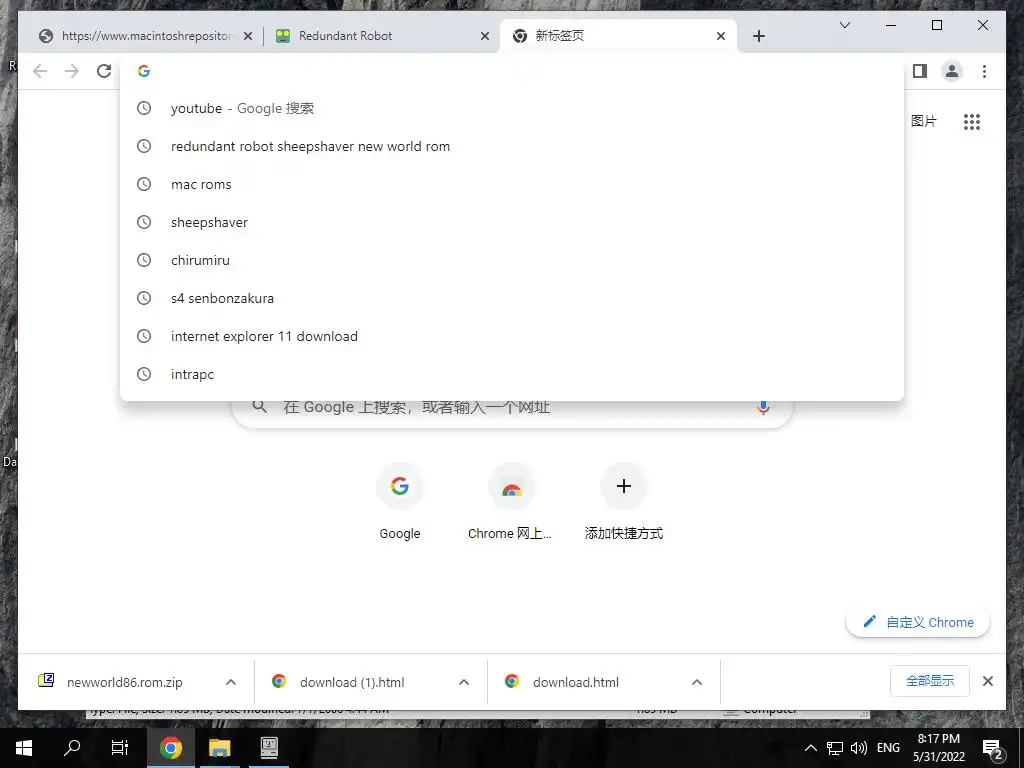
Task: Switch to the Redundant Robot tab
Action: (382, 36)
